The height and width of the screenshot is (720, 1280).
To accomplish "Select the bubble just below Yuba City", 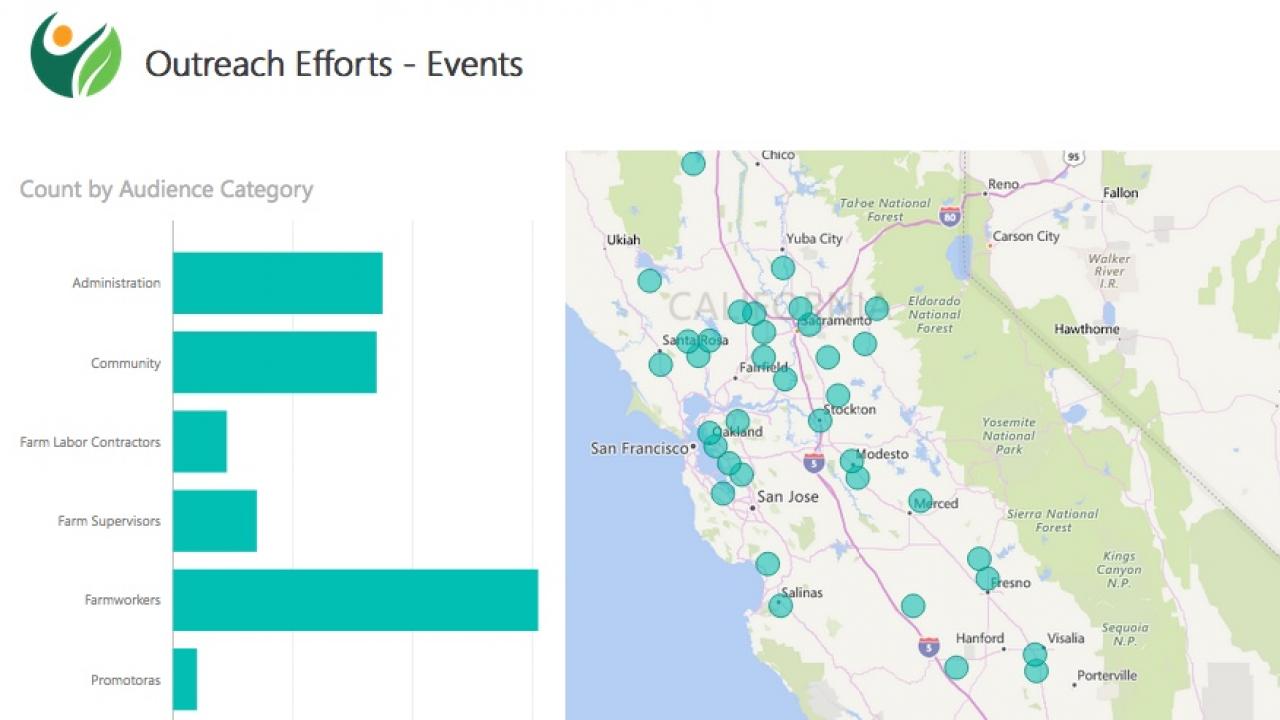I will [783, 268].
